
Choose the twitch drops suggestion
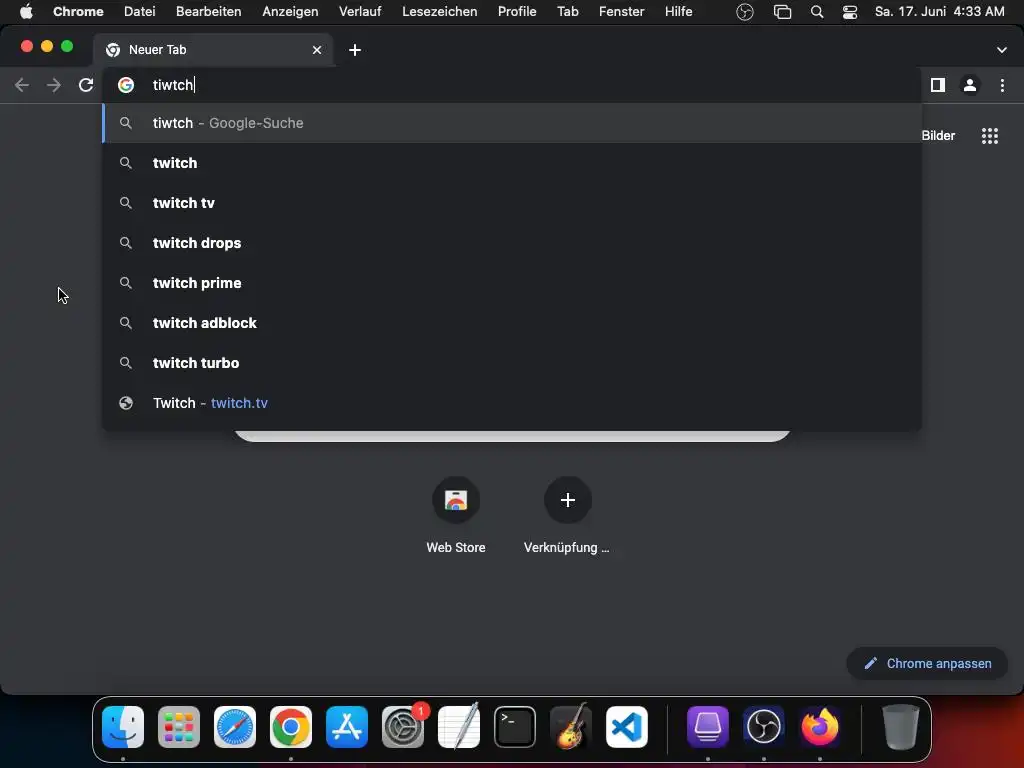[x=512, y=243]
